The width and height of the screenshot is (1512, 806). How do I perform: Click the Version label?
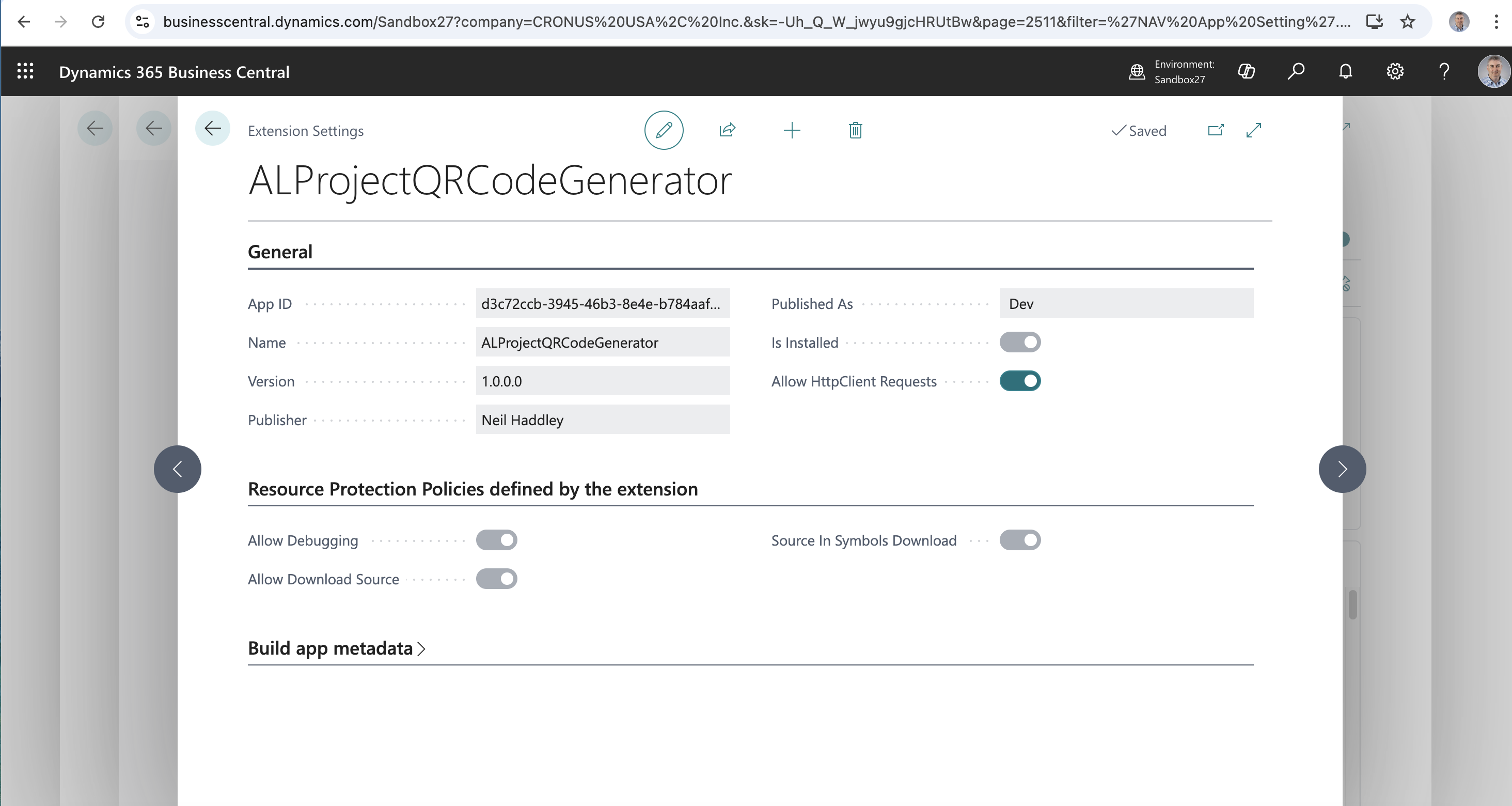271,381
